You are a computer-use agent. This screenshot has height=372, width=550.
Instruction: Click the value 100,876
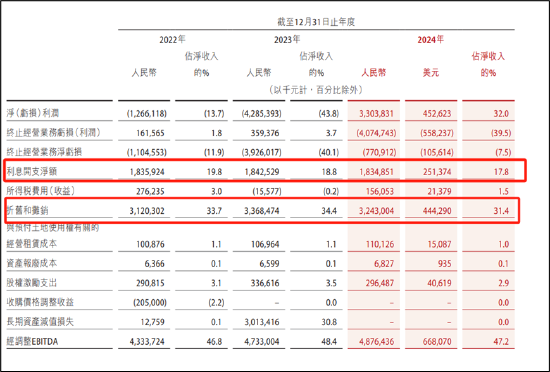(150, 244)
